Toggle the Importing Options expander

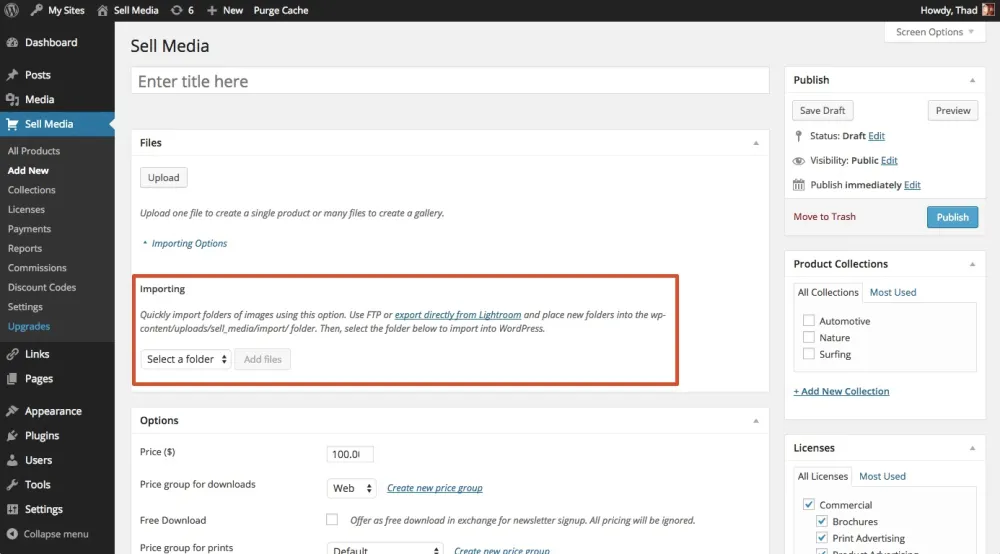tap(185, 244)
